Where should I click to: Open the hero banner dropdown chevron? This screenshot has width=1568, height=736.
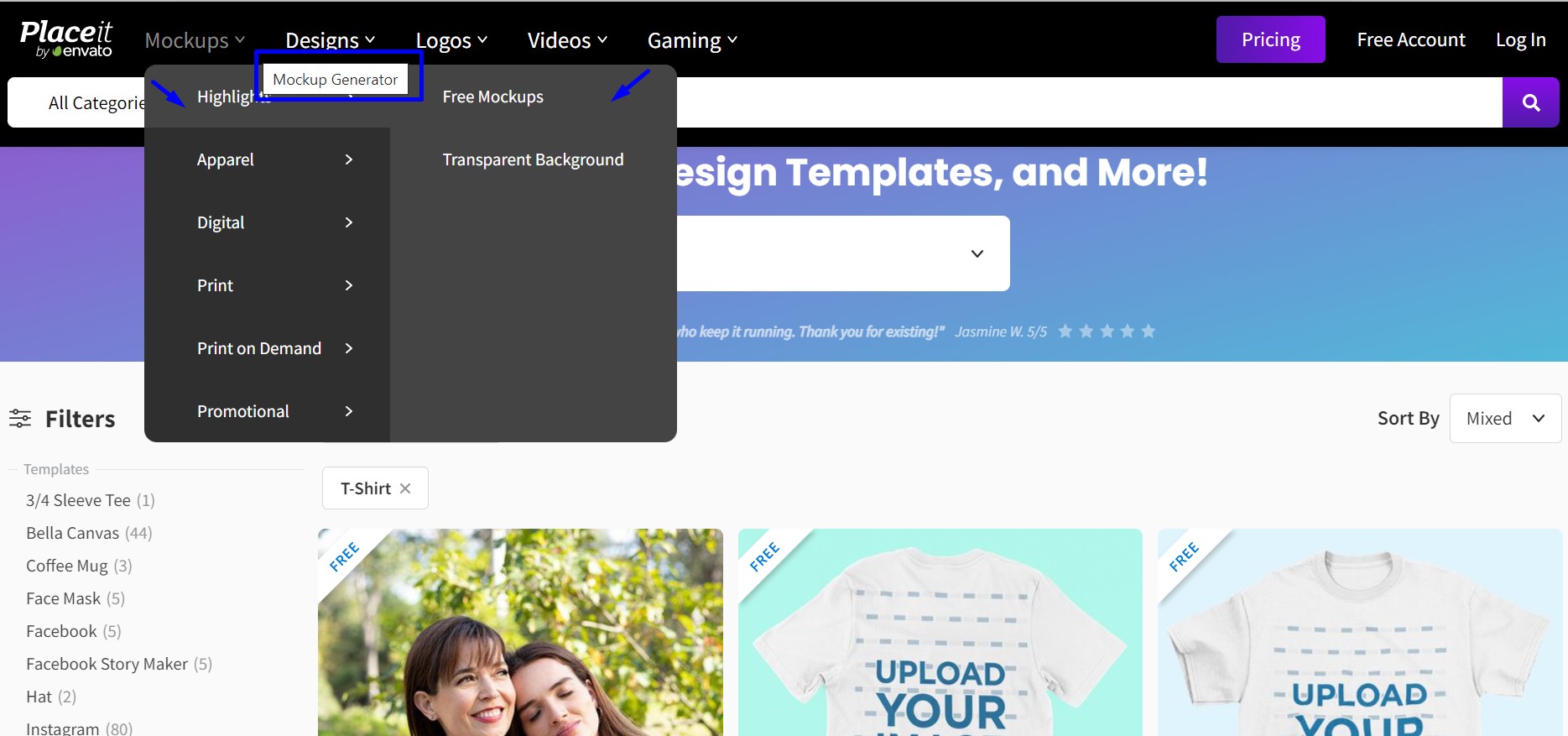977,253
